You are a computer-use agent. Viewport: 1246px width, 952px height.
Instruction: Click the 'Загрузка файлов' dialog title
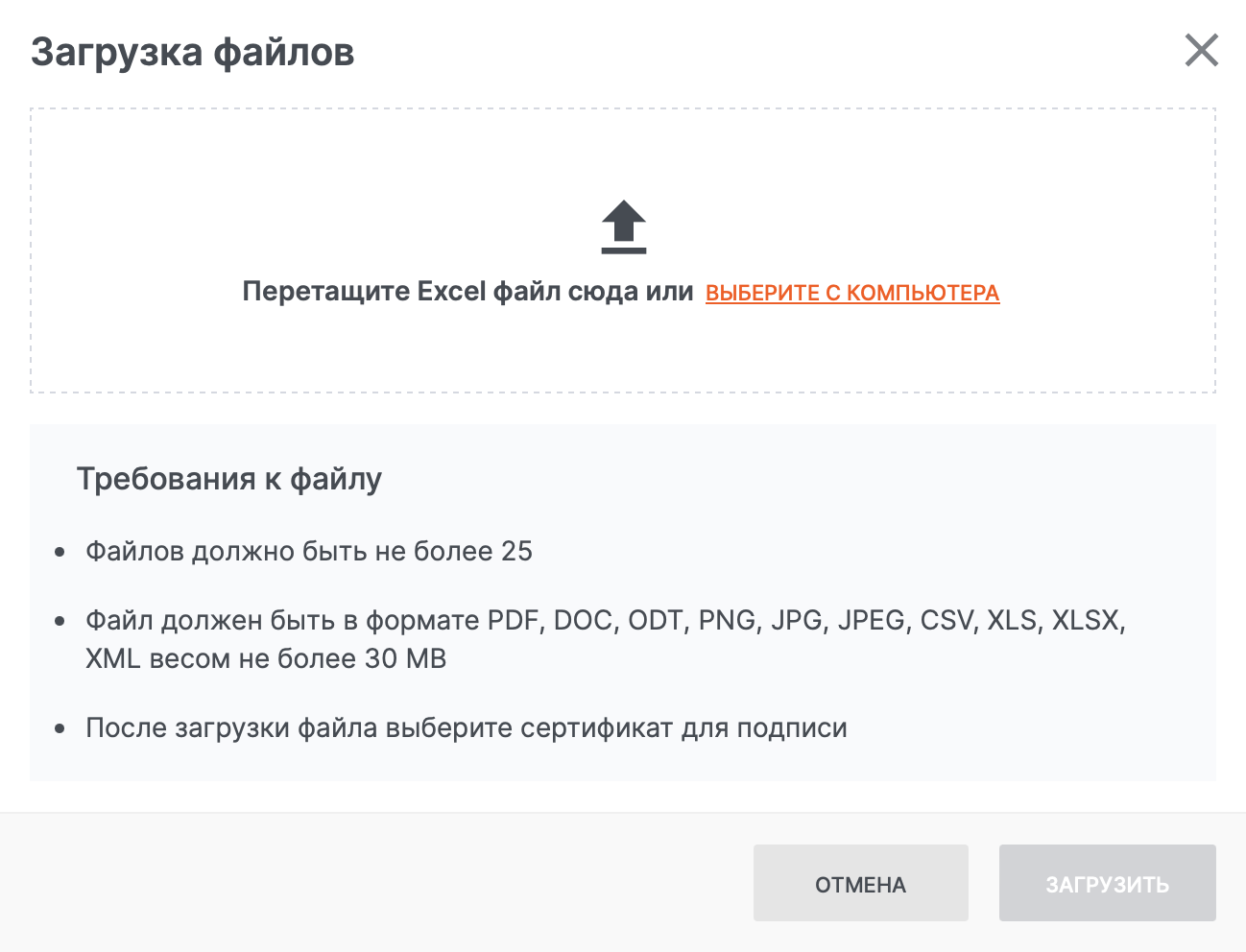(193, 52)
